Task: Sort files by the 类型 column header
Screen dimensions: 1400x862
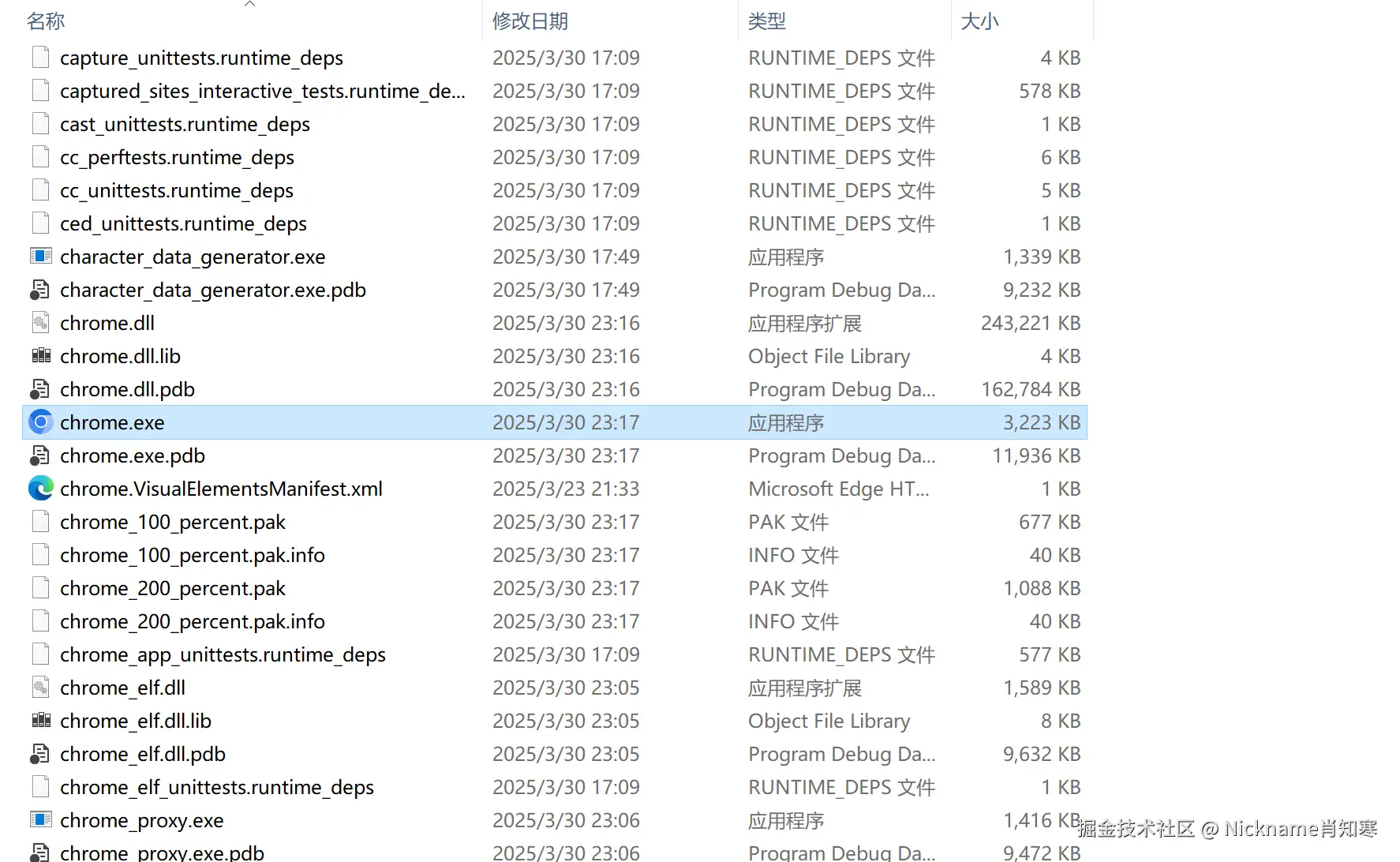Action: click(767, 21)
